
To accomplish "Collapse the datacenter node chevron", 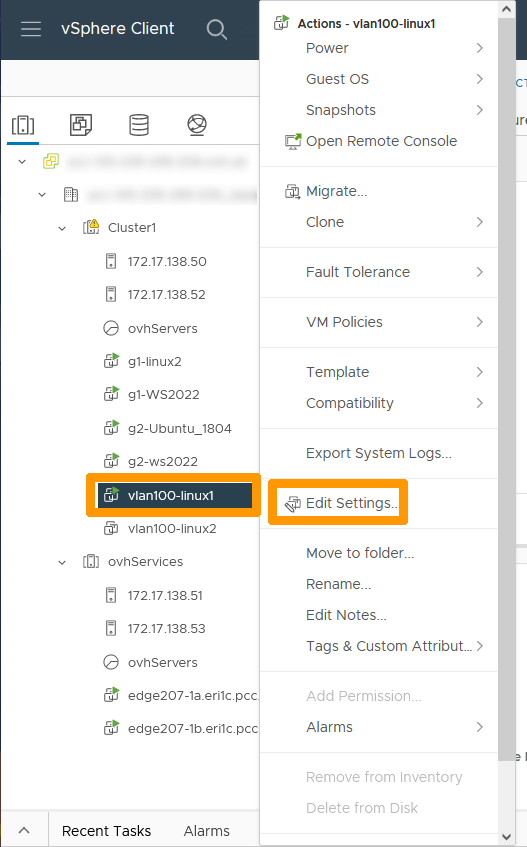I will pyautogui.click(x=42, y=194).
